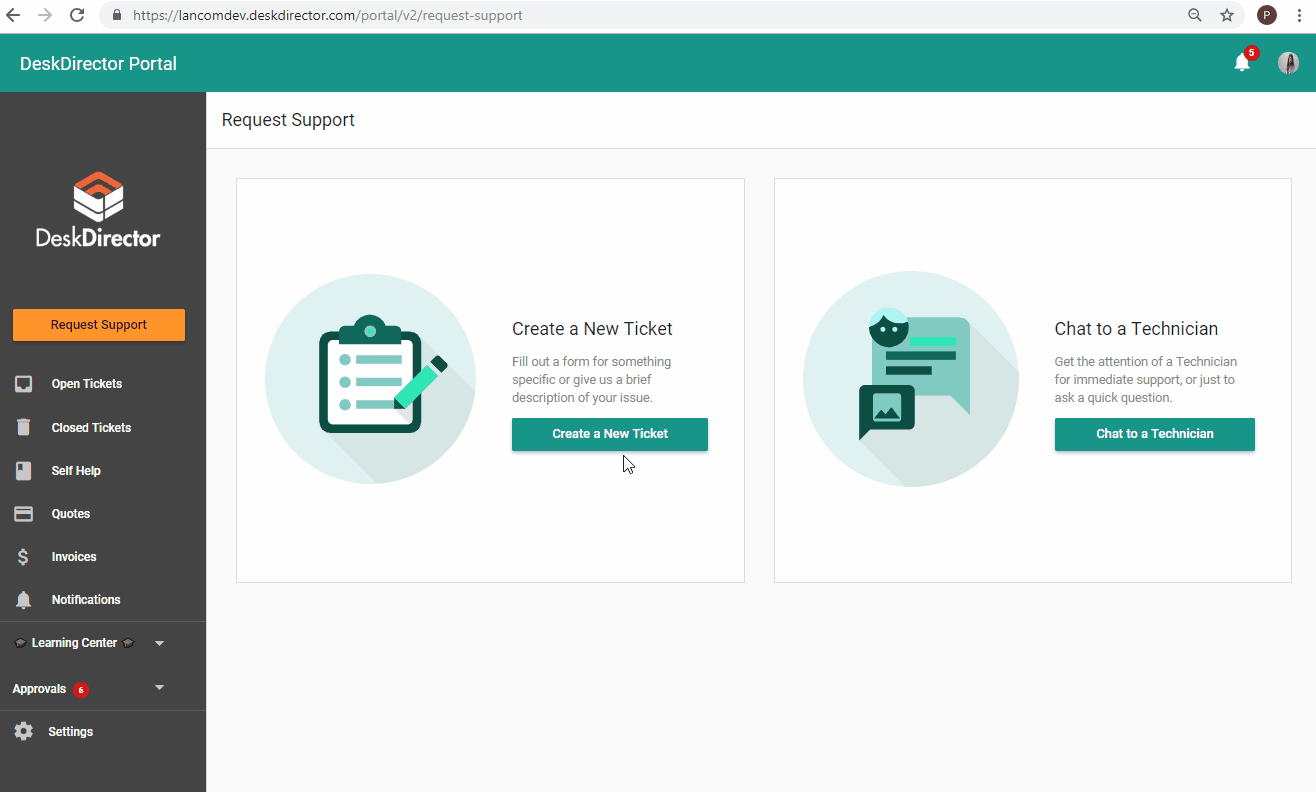
Task: Expand the Learning Center dropdown arrow
Action: coord(160,643)
